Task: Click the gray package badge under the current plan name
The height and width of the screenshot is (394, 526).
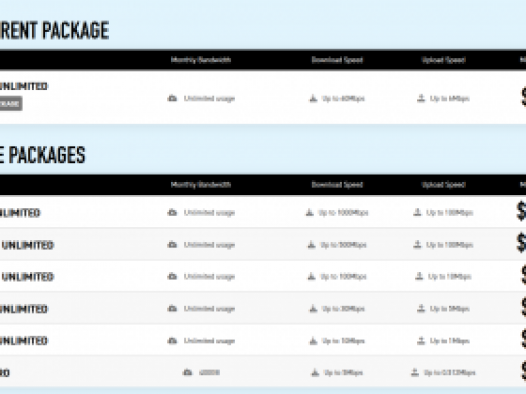Action: click(x=10, y=104)
